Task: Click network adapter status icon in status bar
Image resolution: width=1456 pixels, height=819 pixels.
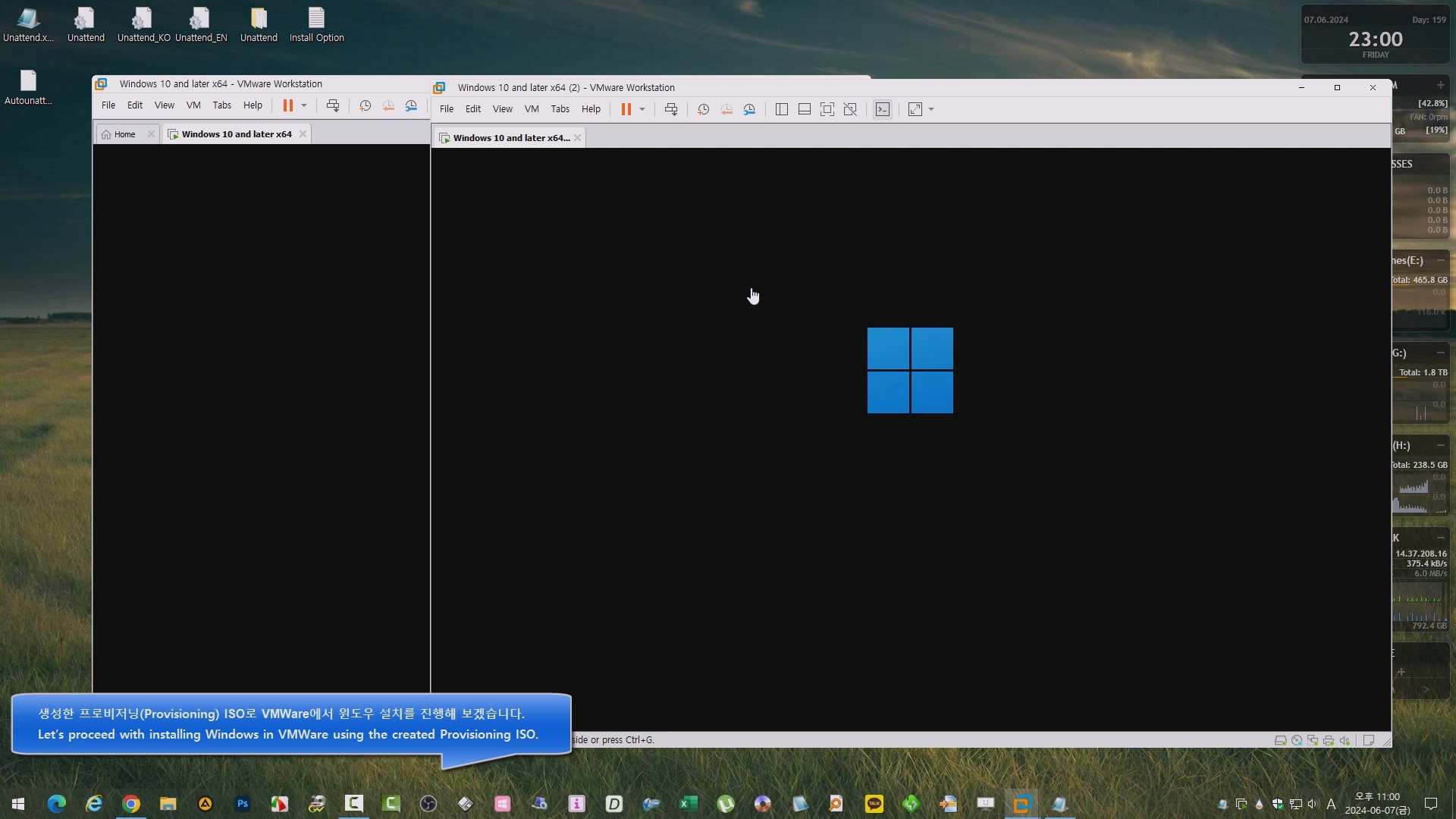Action: click(1313, 740)
